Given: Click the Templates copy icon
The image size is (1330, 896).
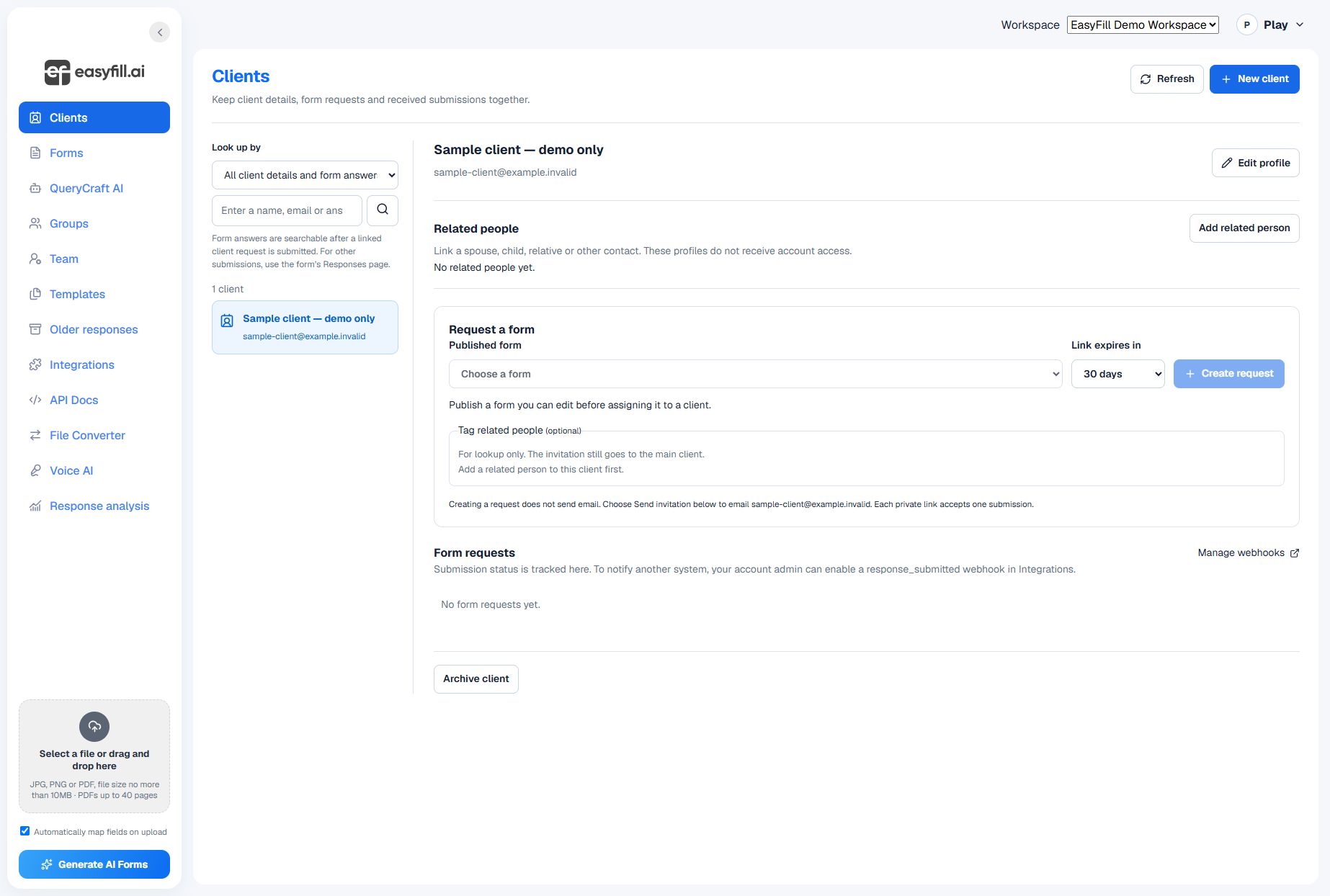Looking at the screenshot, I should tap(35, 294).
